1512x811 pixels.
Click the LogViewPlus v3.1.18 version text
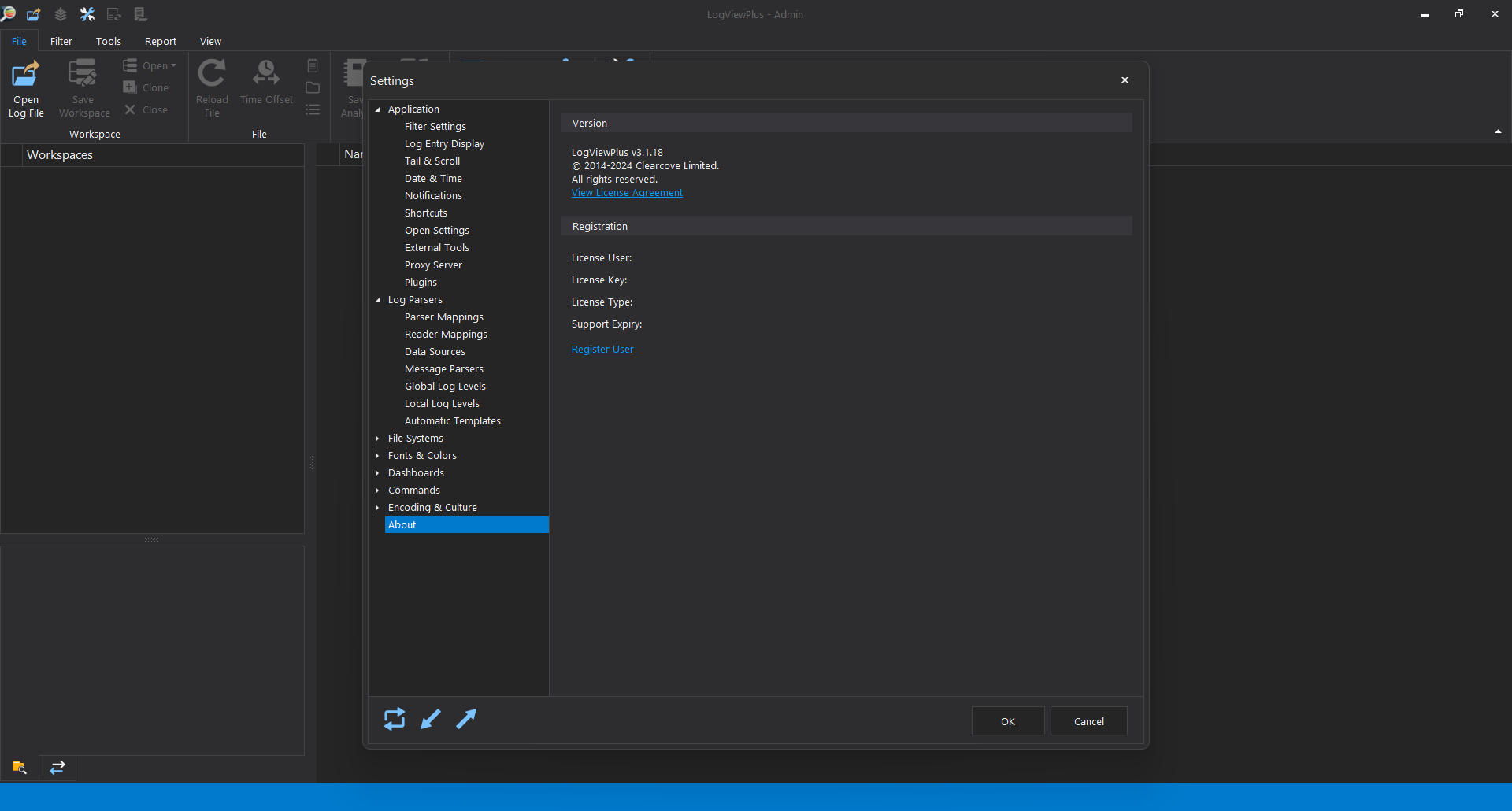point(617,153)
